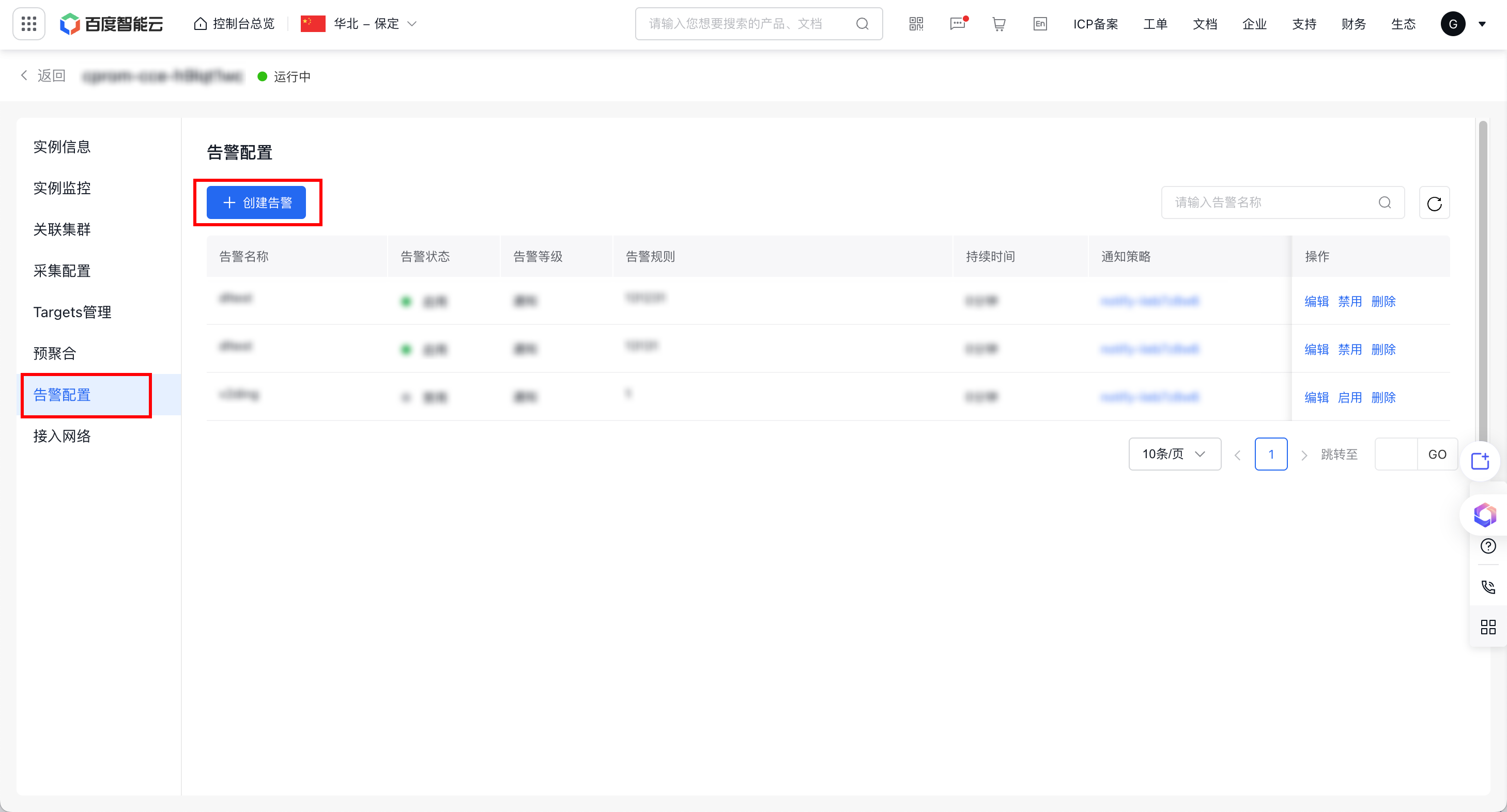Click 编辑 in the first alarm row
The width and height of the screenshot is (1507, 812).
(x=1317, y=301)
